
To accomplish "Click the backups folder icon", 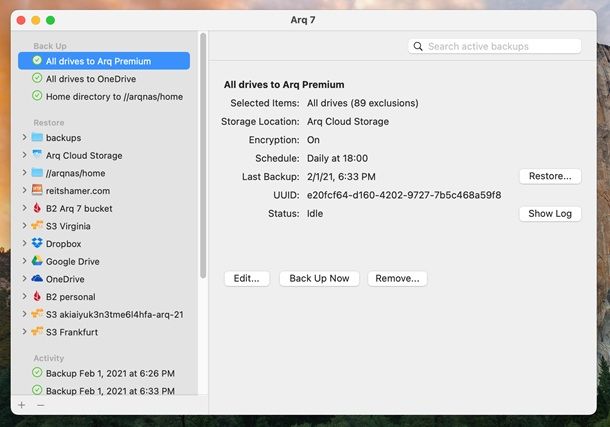I will tap(37, 137).
